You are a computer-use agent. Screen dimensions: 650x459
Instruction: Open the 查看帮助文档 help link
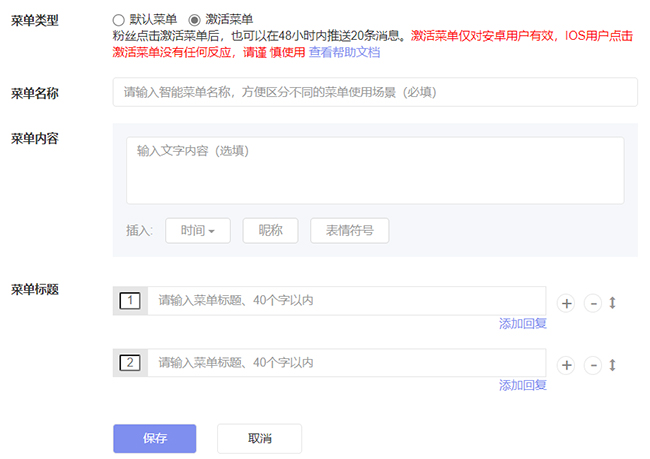[x=344, y=52]
